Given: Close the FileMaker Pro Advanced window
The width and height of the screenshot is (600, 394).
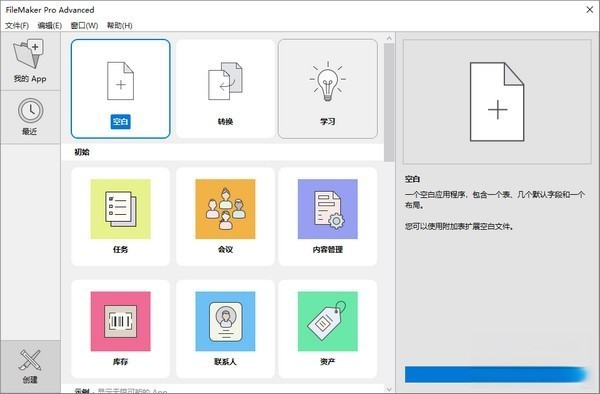Looking at the screenshot, I should tap(590, 10).
